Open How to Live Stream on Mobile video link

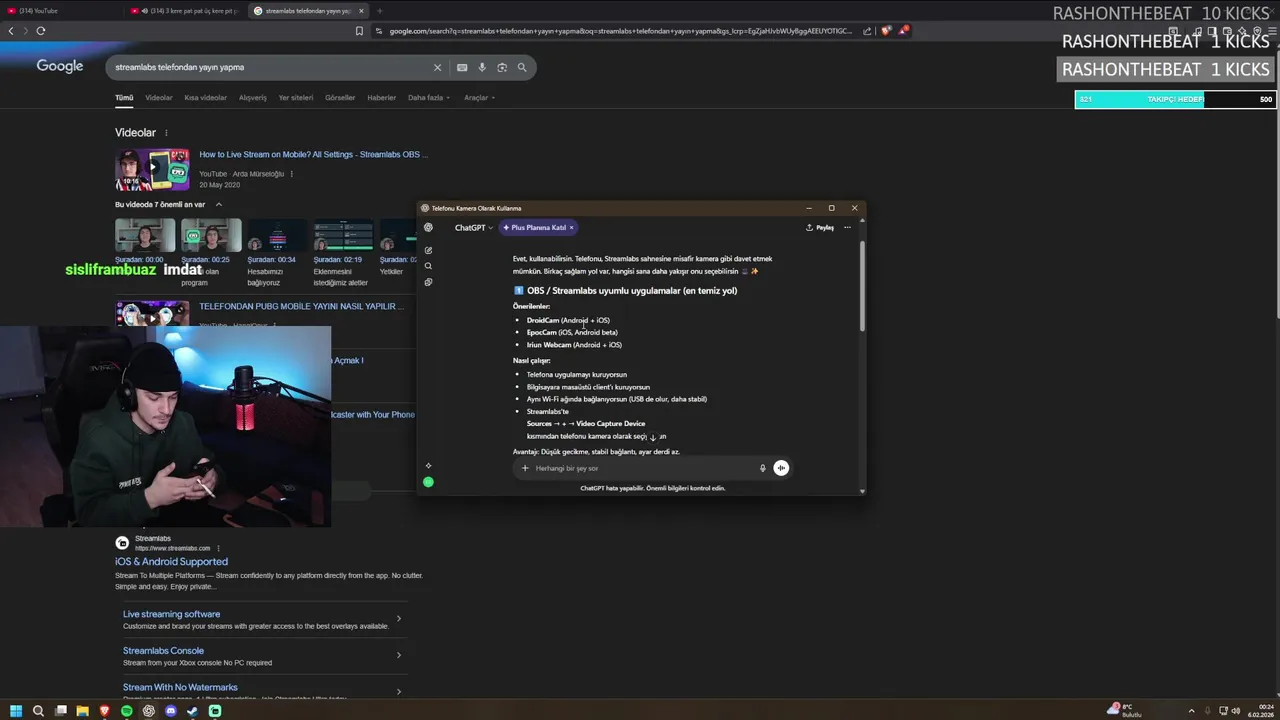coord(313,155)
